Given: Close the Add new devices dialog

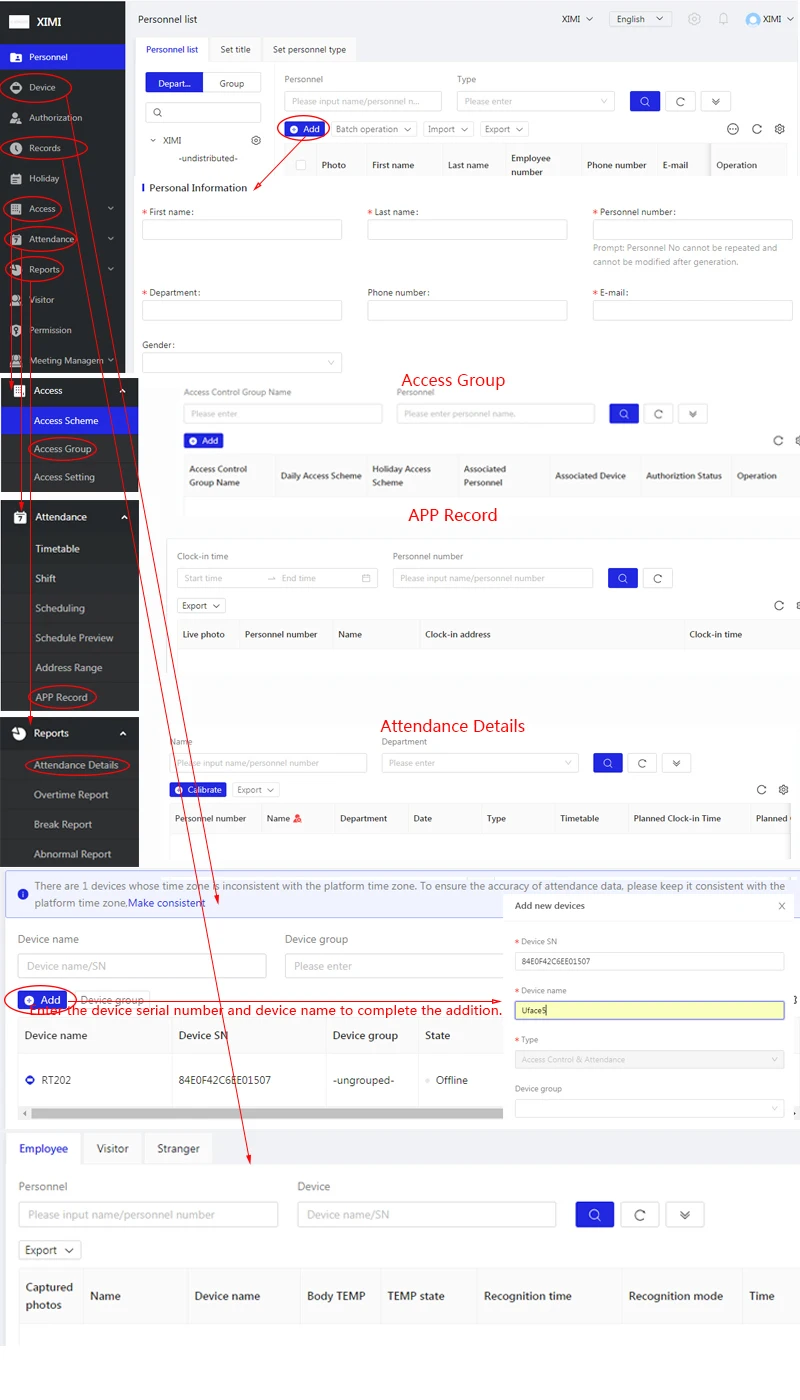Looking at the screenshot, I should tap(782, 906).
